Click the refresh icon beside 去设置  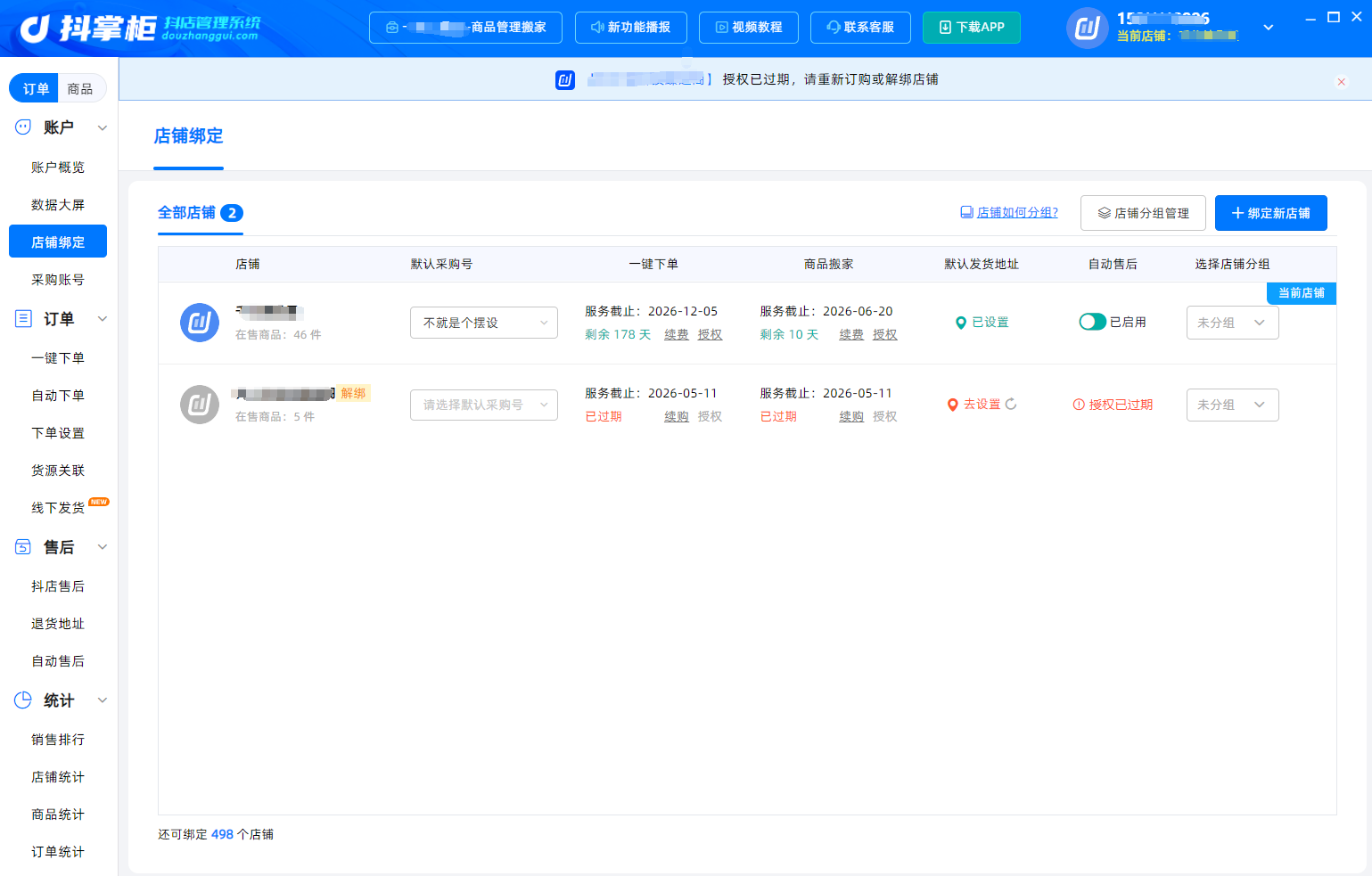tap(1011, 405)
